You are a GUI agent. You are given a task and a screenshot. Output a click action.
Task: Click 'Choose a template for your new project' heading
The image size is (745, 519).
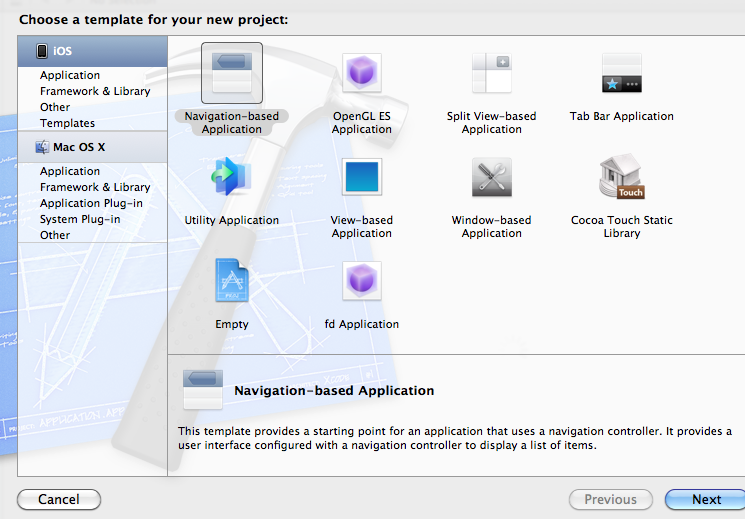153,20
